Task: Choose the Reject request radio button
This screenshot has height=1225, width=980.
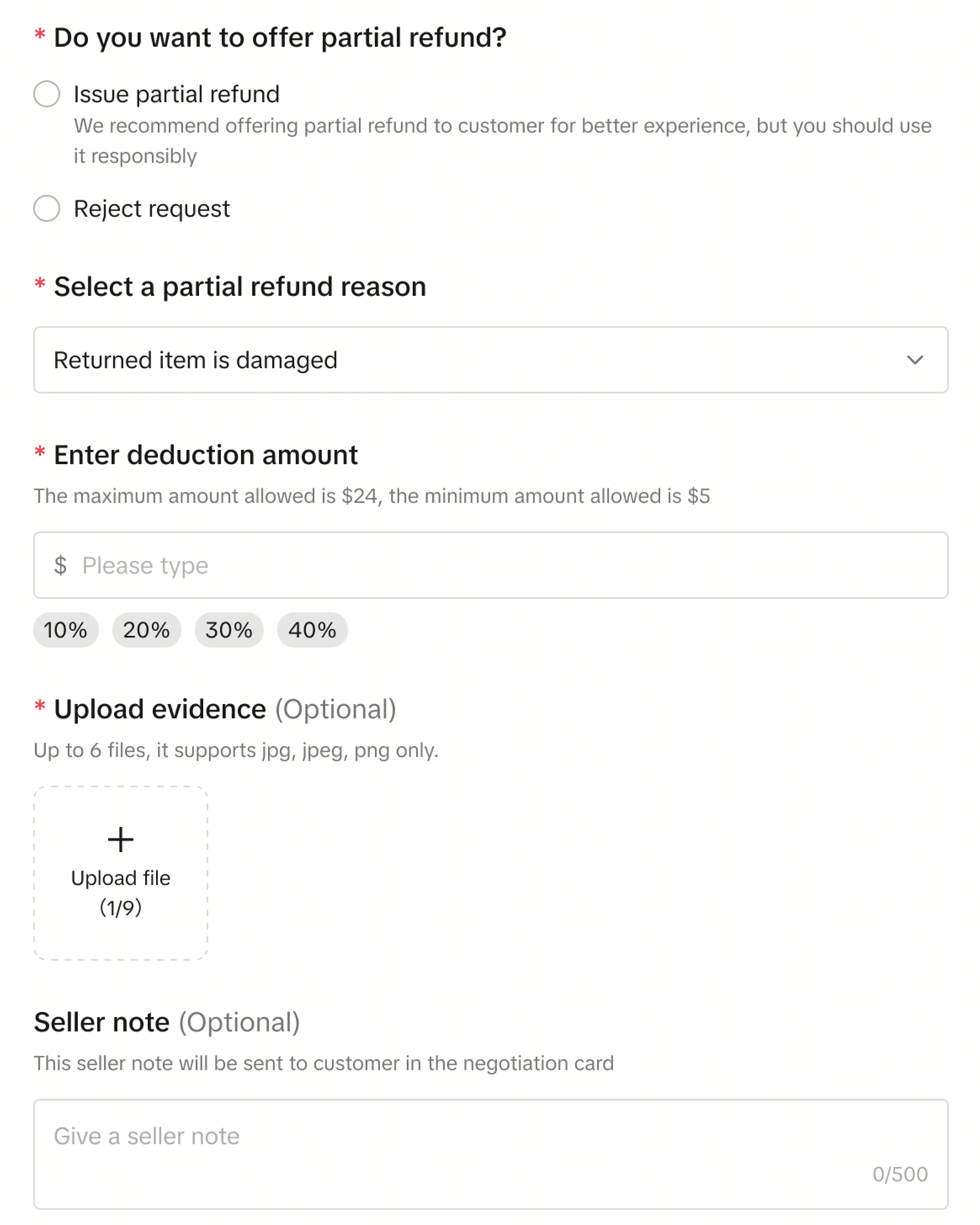Action: 47,209
